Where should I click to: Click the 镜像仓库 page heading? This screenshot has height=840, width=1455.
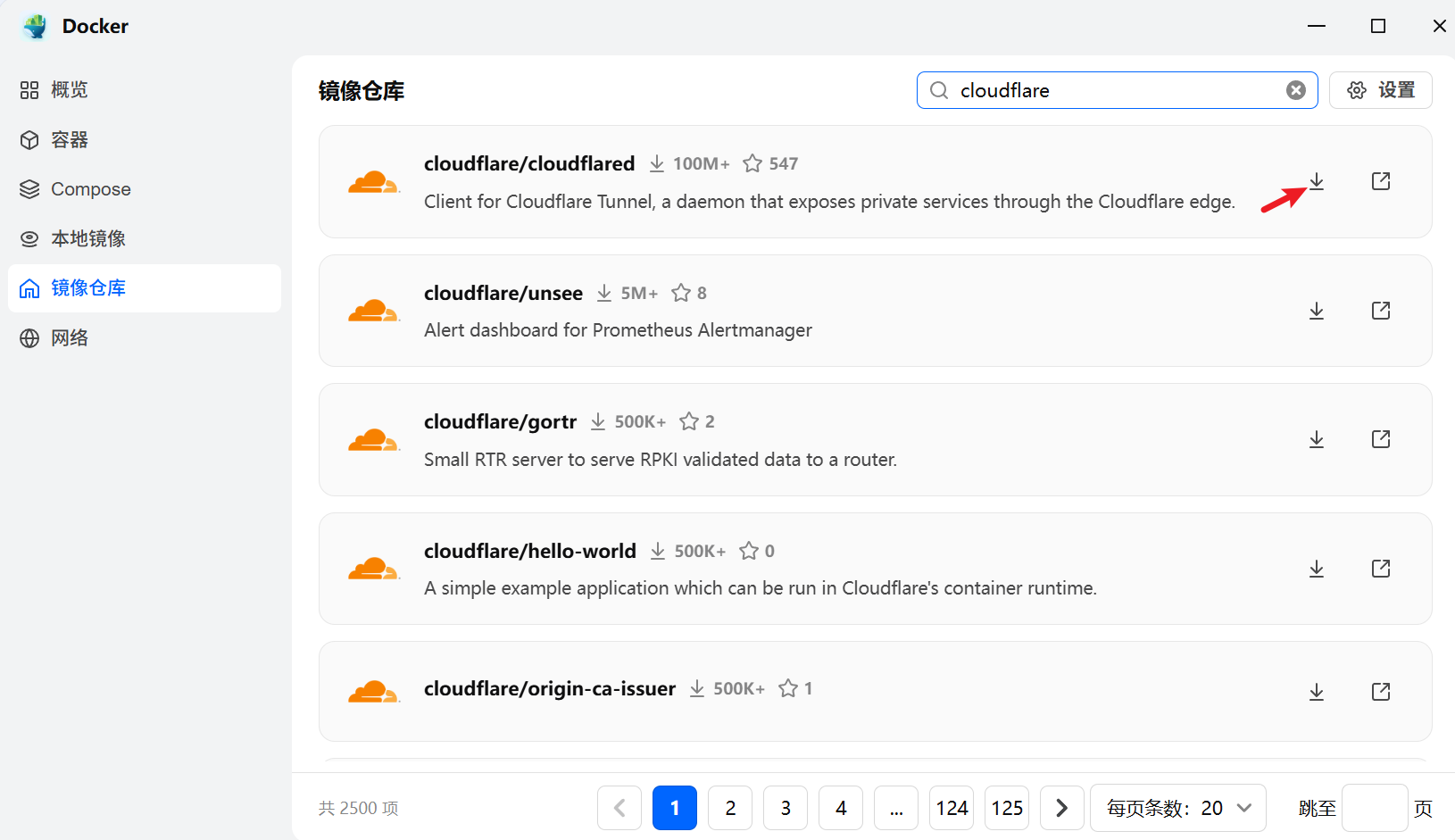362,90
